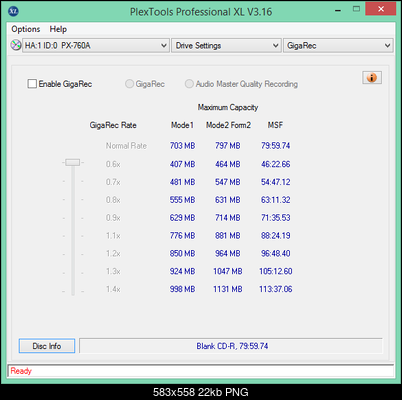Click the Normal Rate label
Viewport: 402px width, 400px height.
126,146
